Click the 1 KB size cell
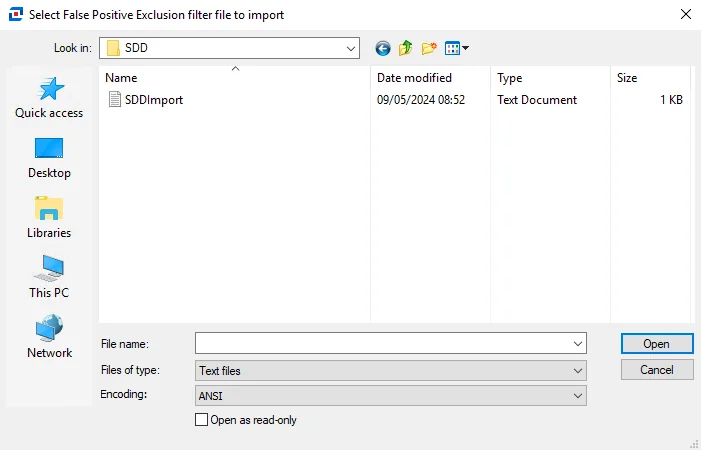 coord(671,100)
